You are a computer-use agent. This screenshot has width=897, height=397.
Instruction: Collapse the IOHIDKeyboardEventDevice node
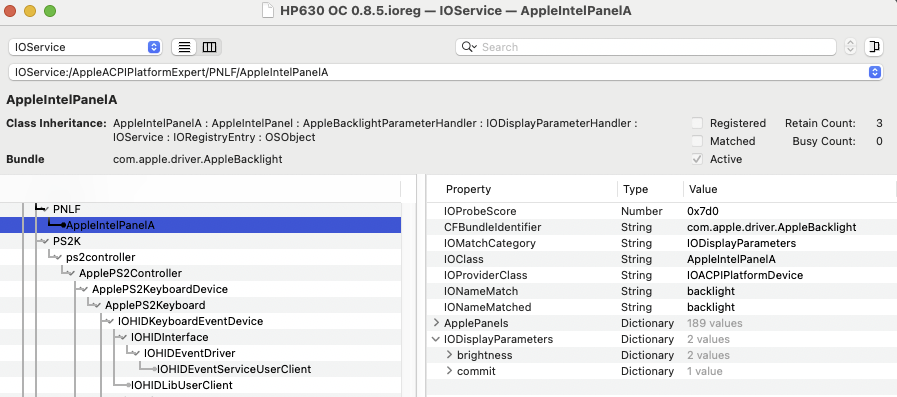pos(111,321)
